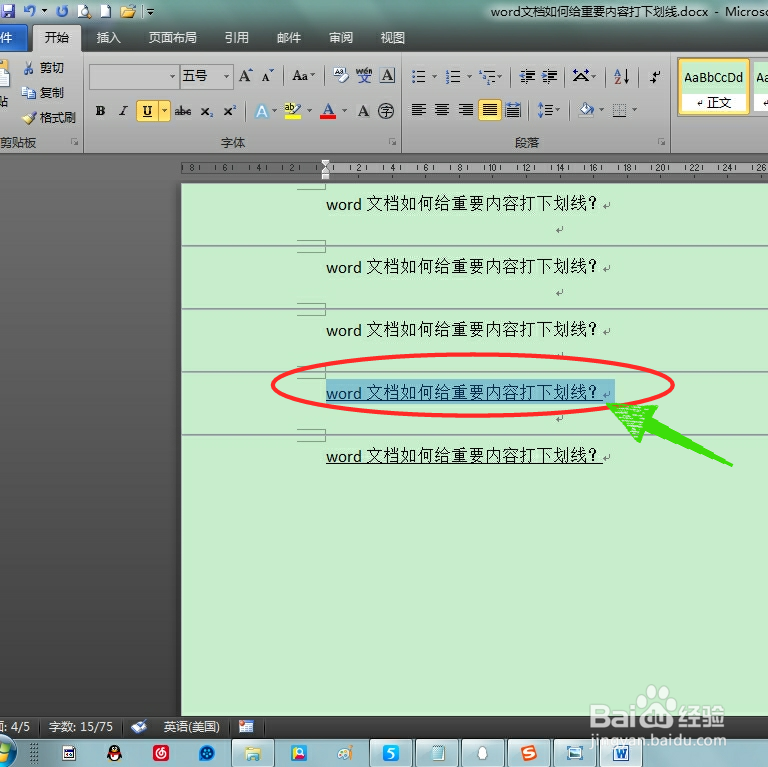Switch to the 插入 tab

click(x=108, y=38)
